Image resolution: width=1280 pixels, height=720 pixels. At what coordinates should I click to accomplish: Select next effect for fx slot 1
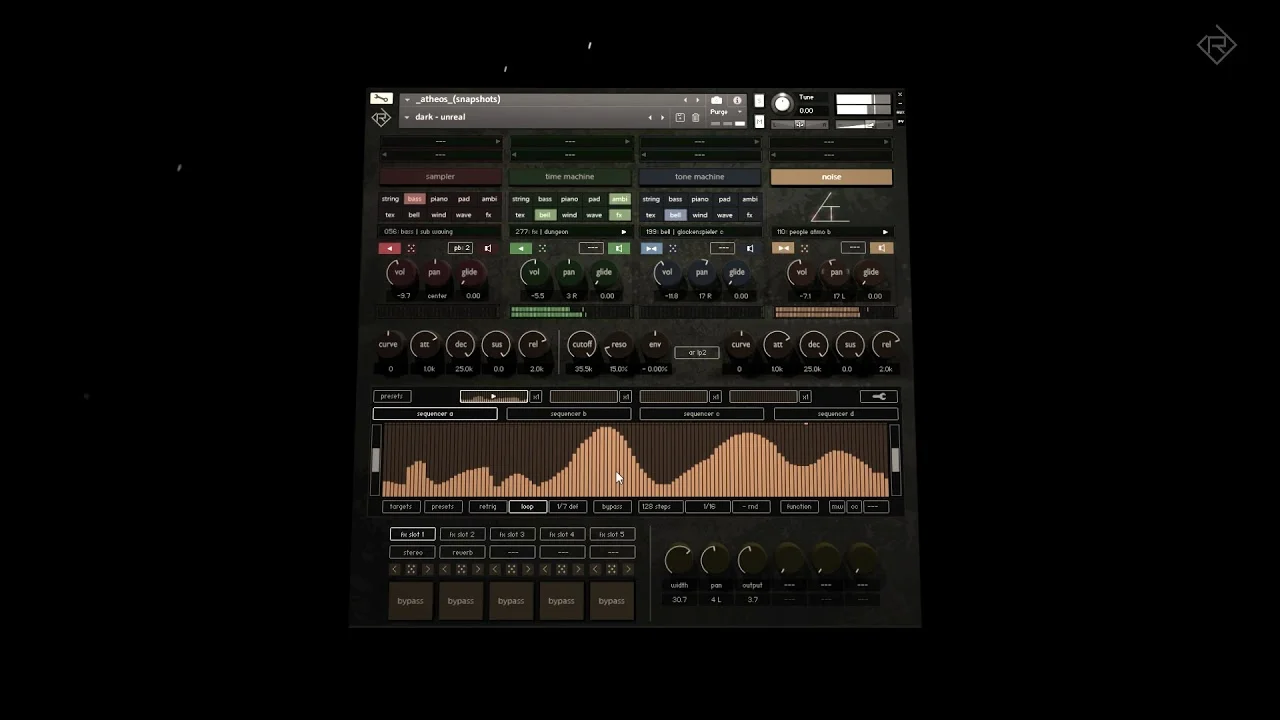click(428, 569)
